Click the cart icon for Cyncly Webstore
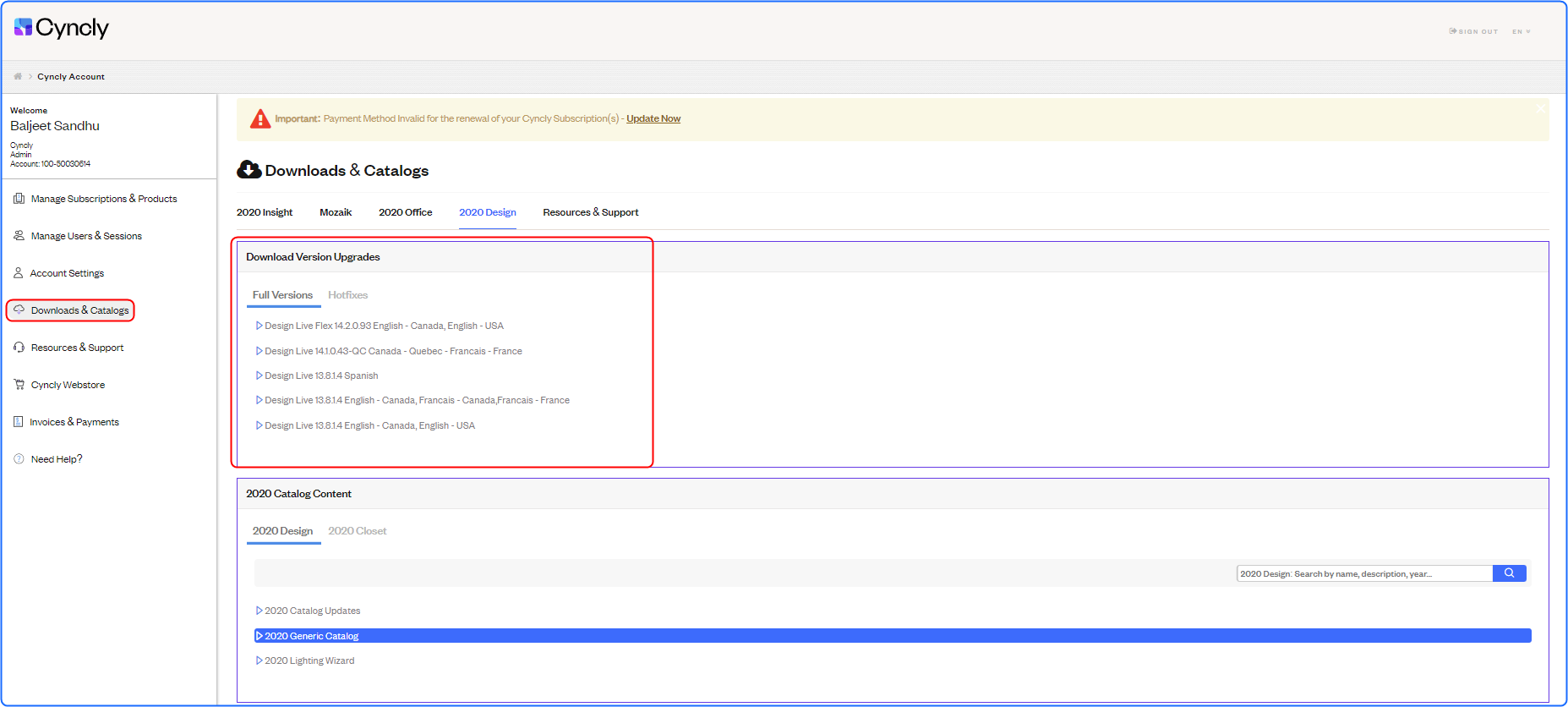Viewport: 1568px width, 707px height. [19, 385]
